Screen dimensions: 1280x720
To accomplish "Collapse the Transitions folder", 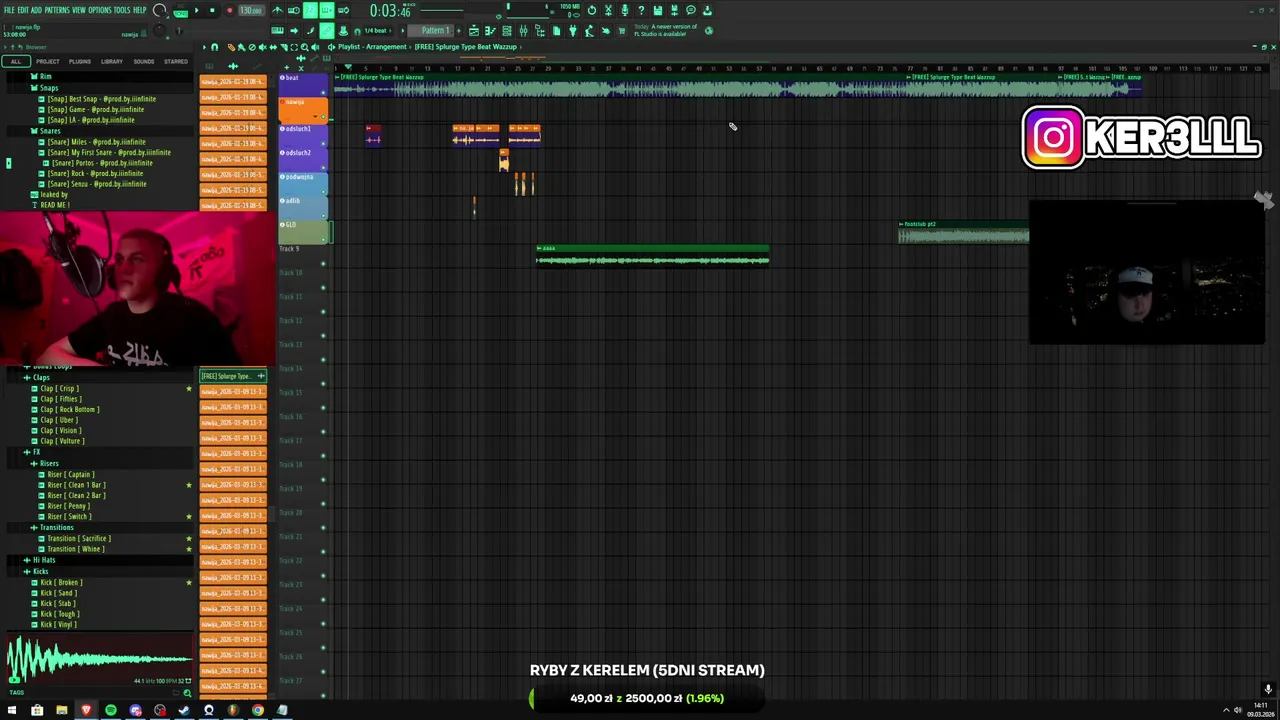I will (x=56, y=527).
